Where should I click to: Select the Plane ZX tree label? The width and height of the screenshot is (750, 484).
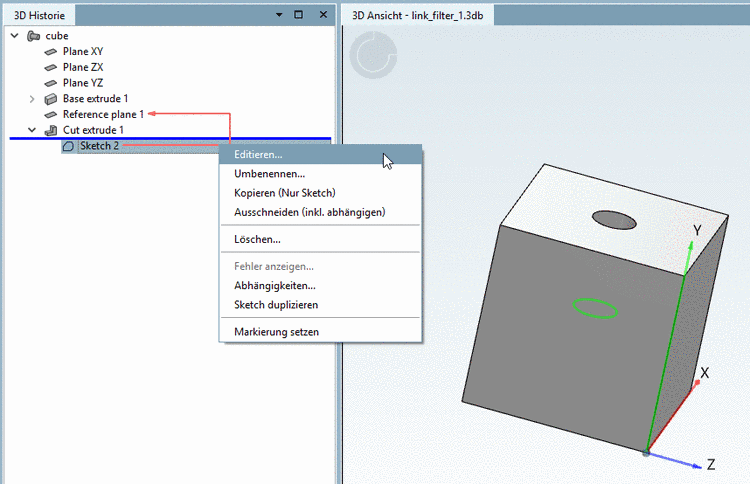pos(83,67)
